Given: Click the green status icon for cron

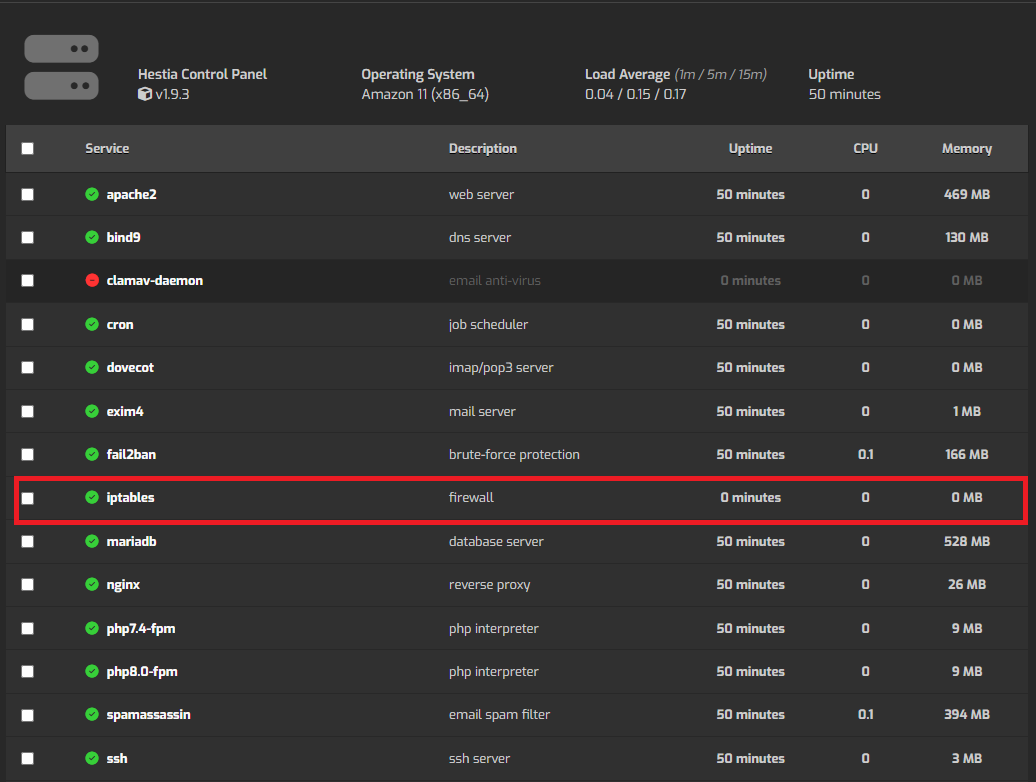Looking at the screenshot, I should click(92, 324).
